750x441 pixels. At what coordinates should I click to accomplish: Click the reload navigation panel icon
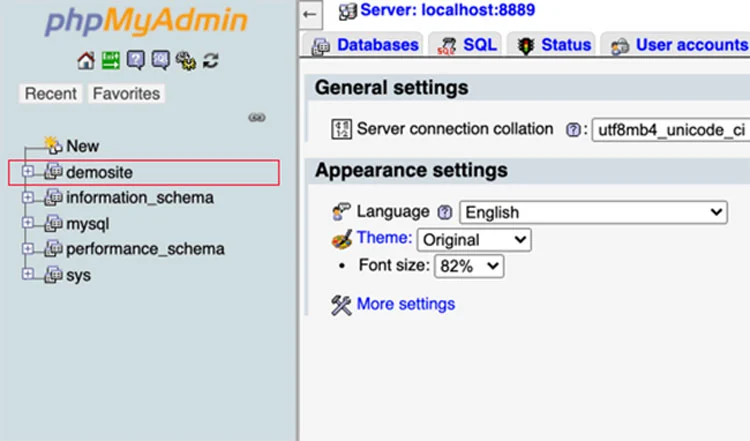point(210,61)
